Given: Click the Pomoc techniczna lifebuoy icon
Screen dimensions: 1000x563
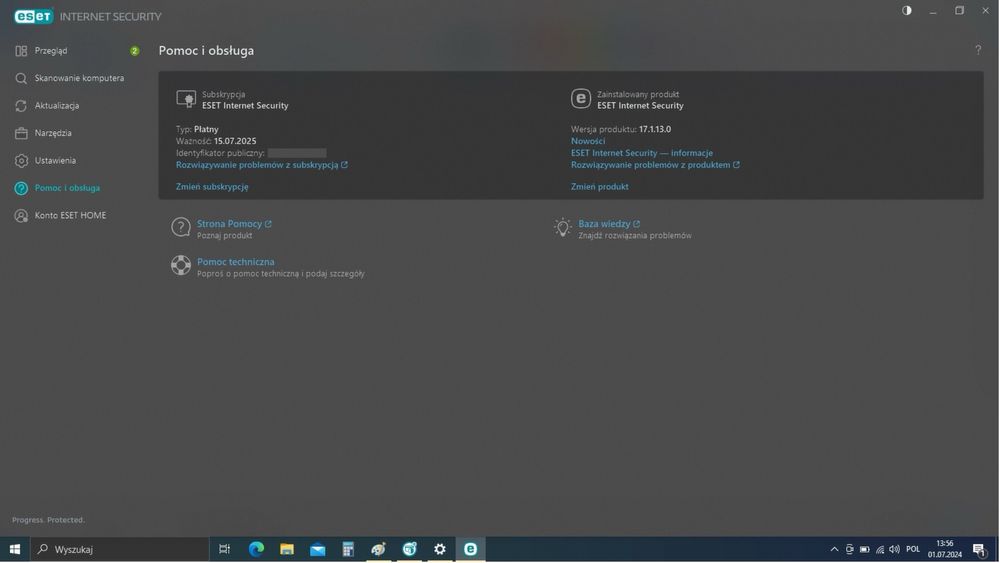Looking at the screenshot, I should coord(180,265).
